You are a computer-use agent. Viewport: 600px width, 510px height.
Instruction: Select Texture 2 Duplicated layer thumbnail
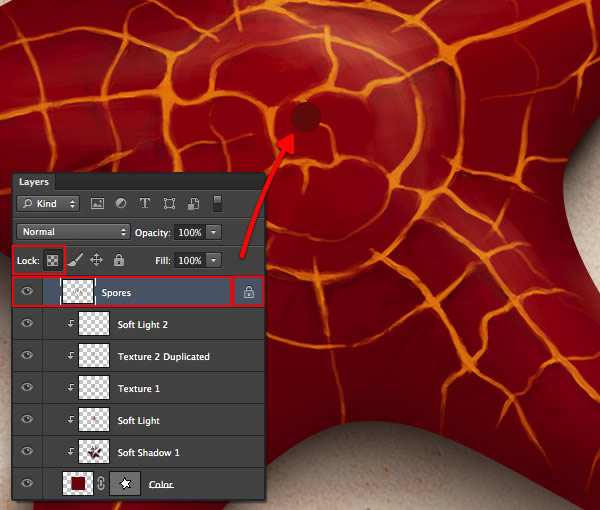click(94, 355)
